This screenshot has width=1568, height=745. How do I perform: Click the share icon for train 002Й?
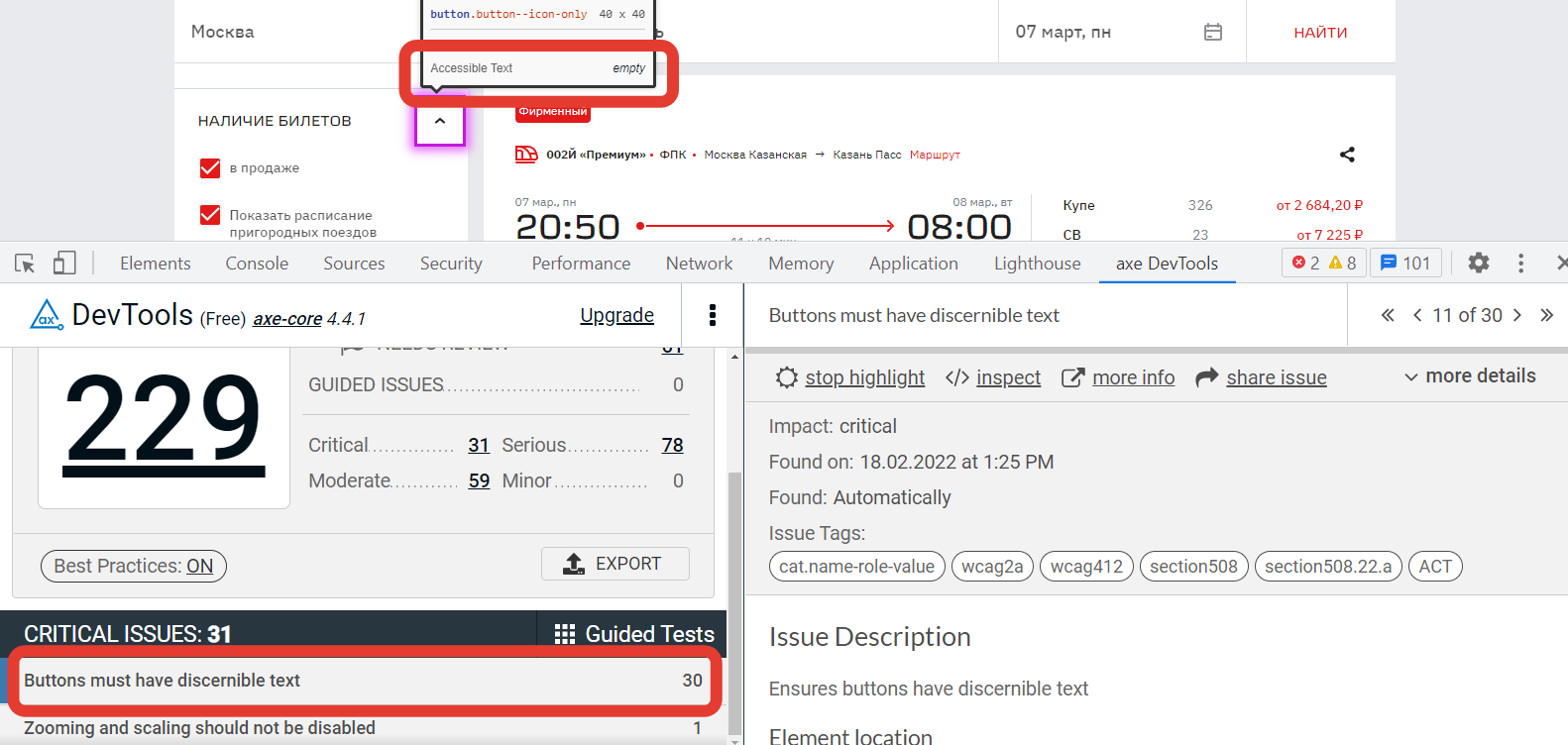pos(1347,155)
